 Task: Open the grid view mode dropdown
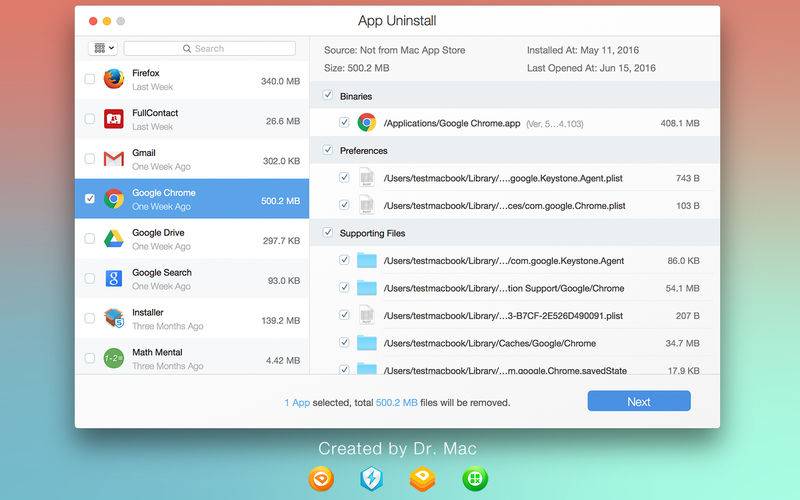[103, 48]
